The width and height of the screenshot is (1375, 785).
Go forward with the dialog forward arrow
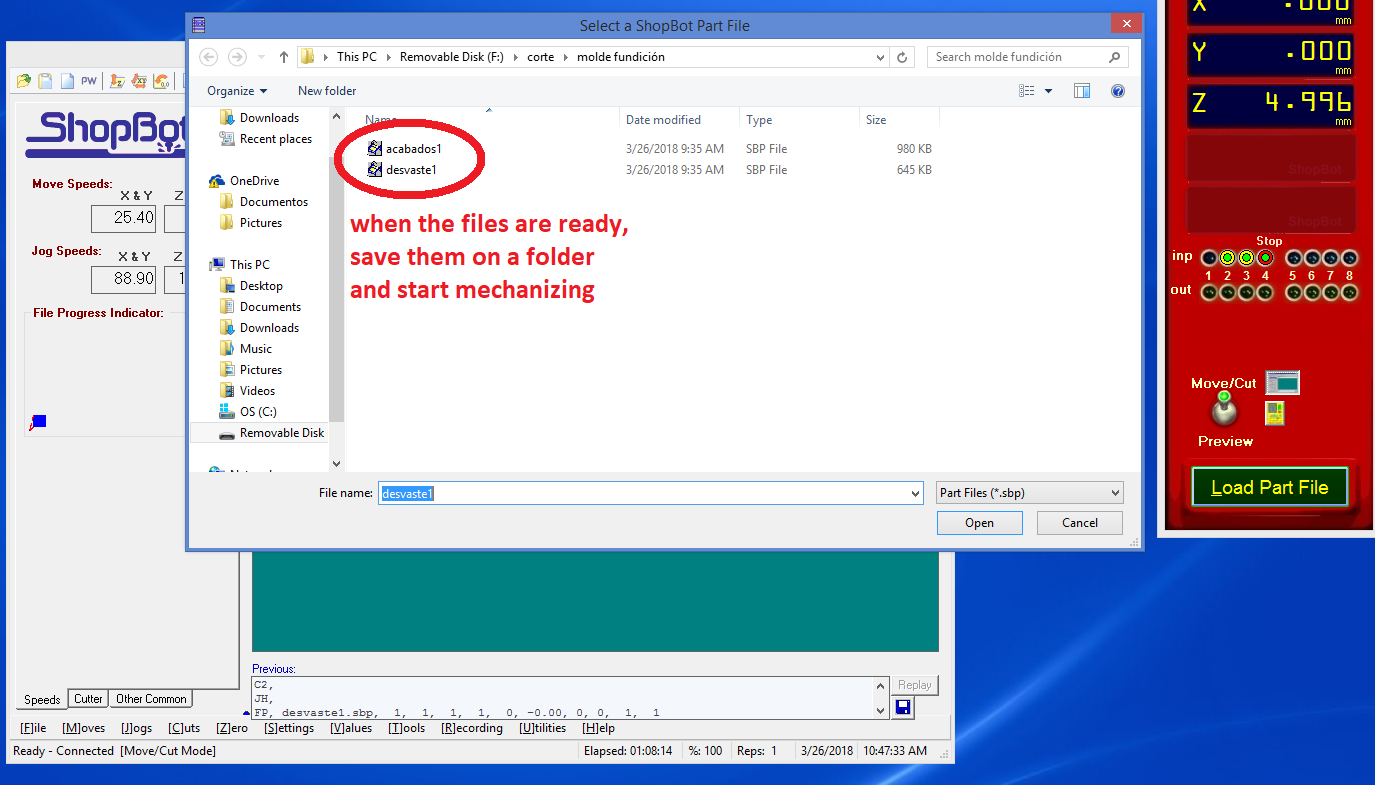coord(237,57)
